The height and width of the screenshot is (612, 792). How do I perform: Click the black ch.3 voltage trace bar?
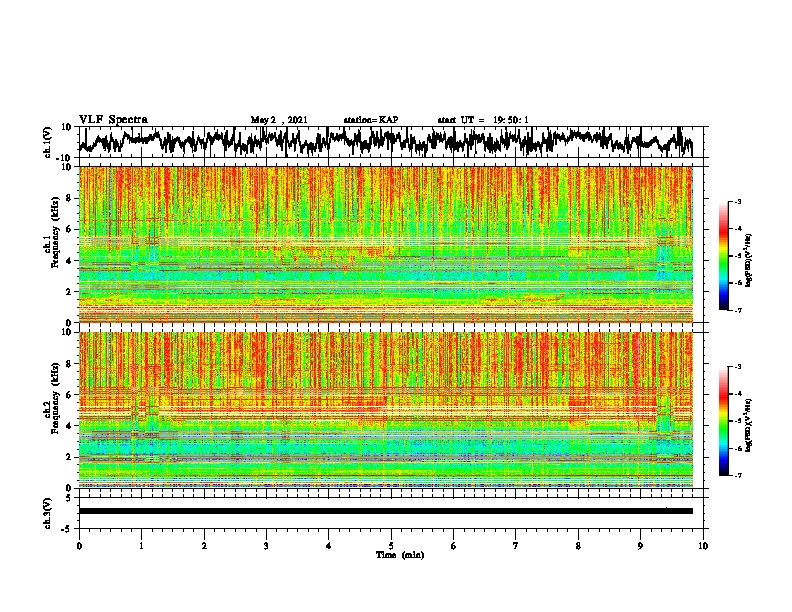click(386, 511)
